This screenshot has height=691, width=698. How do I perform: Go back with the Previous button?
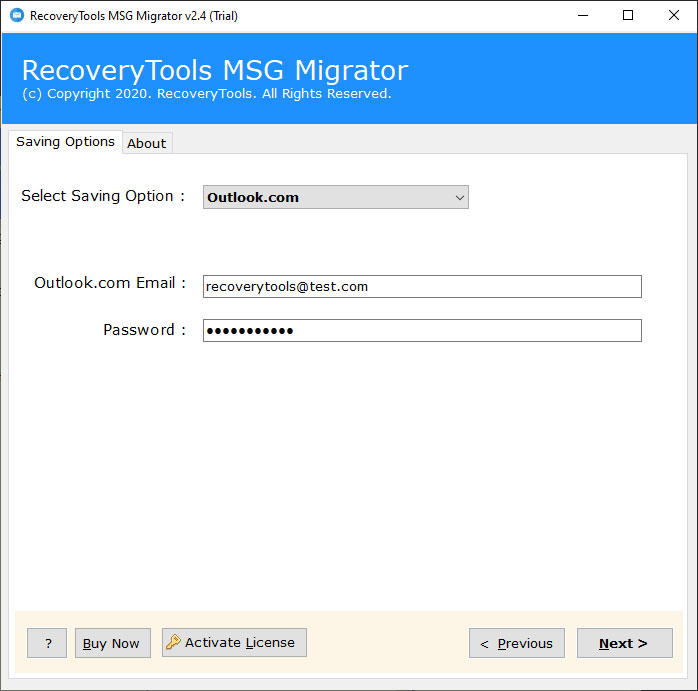click(x=517, y=643)
